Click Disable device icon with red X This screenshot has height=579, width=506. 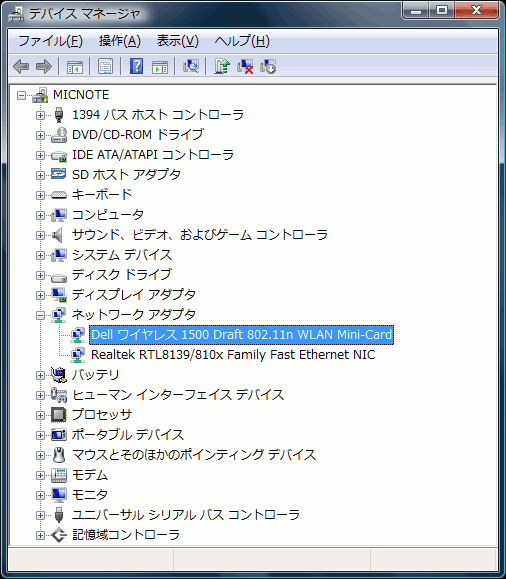[245, 66]
